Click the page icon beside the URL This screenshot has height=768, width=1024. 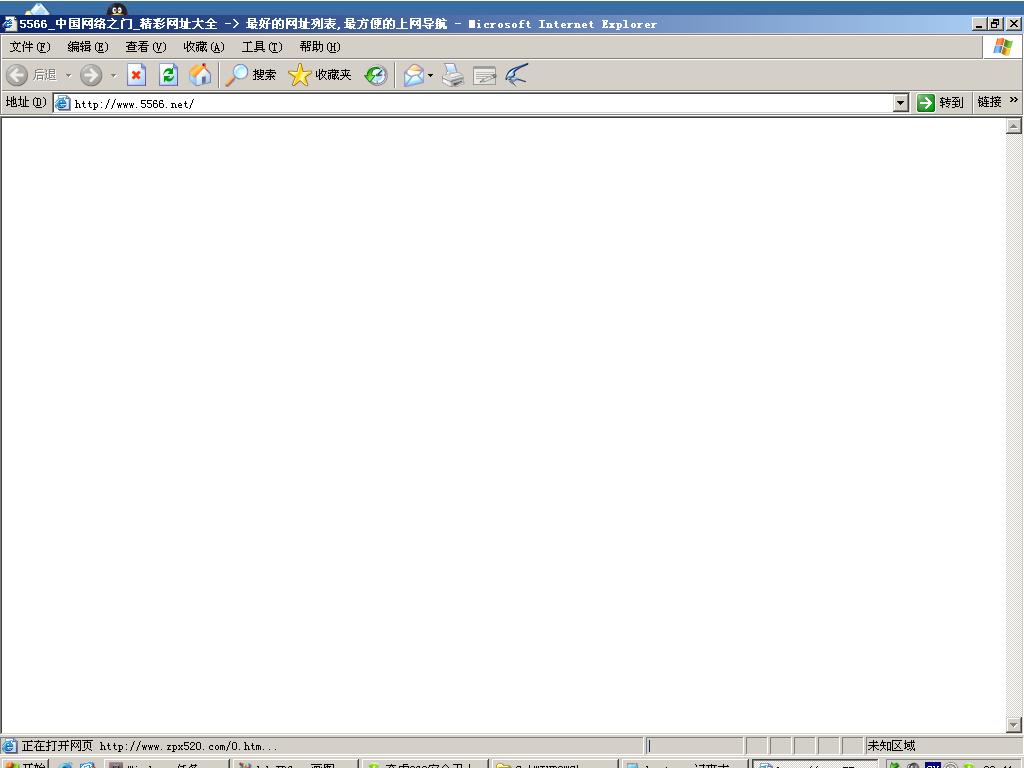coord(63,103)
